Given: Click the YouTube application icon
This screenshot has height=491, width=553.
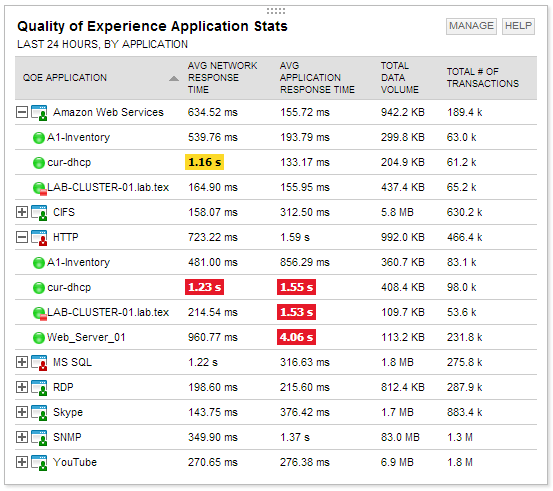Looking at the screenshot, I should point(39,462).
